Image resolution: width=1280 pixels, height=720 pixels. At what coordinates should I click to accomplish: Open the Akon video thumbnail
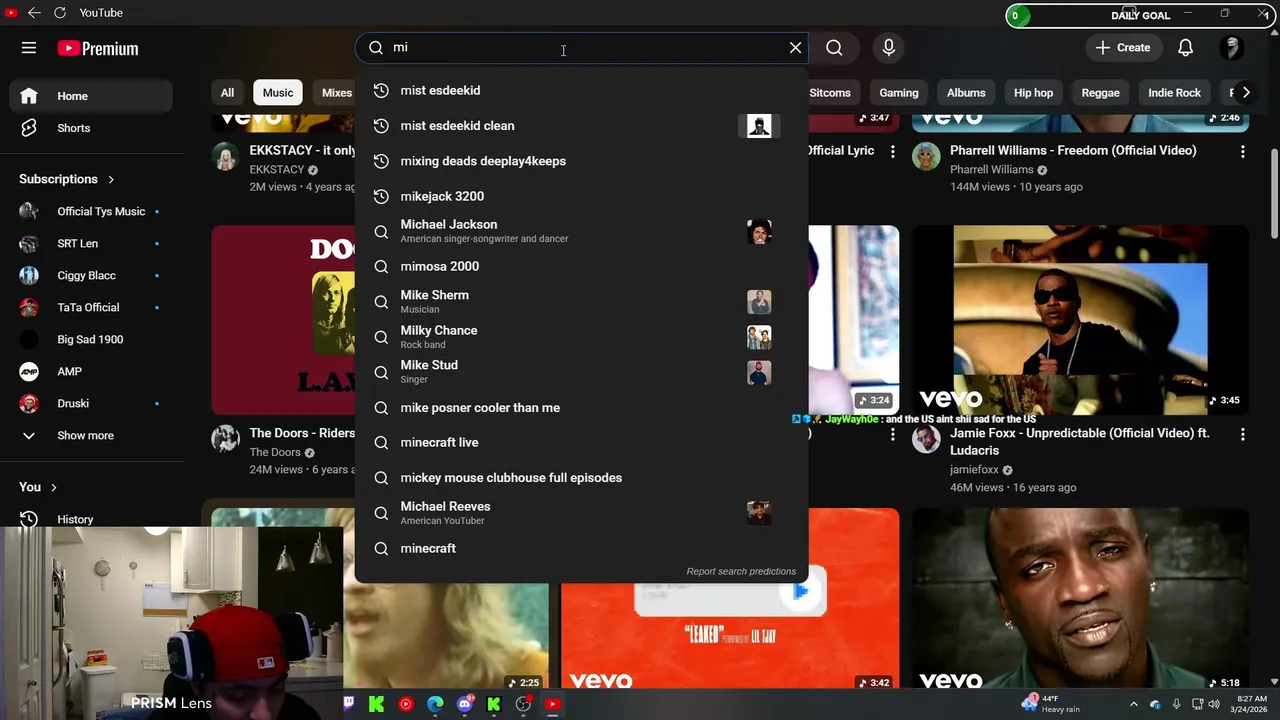pos(1080,600)
